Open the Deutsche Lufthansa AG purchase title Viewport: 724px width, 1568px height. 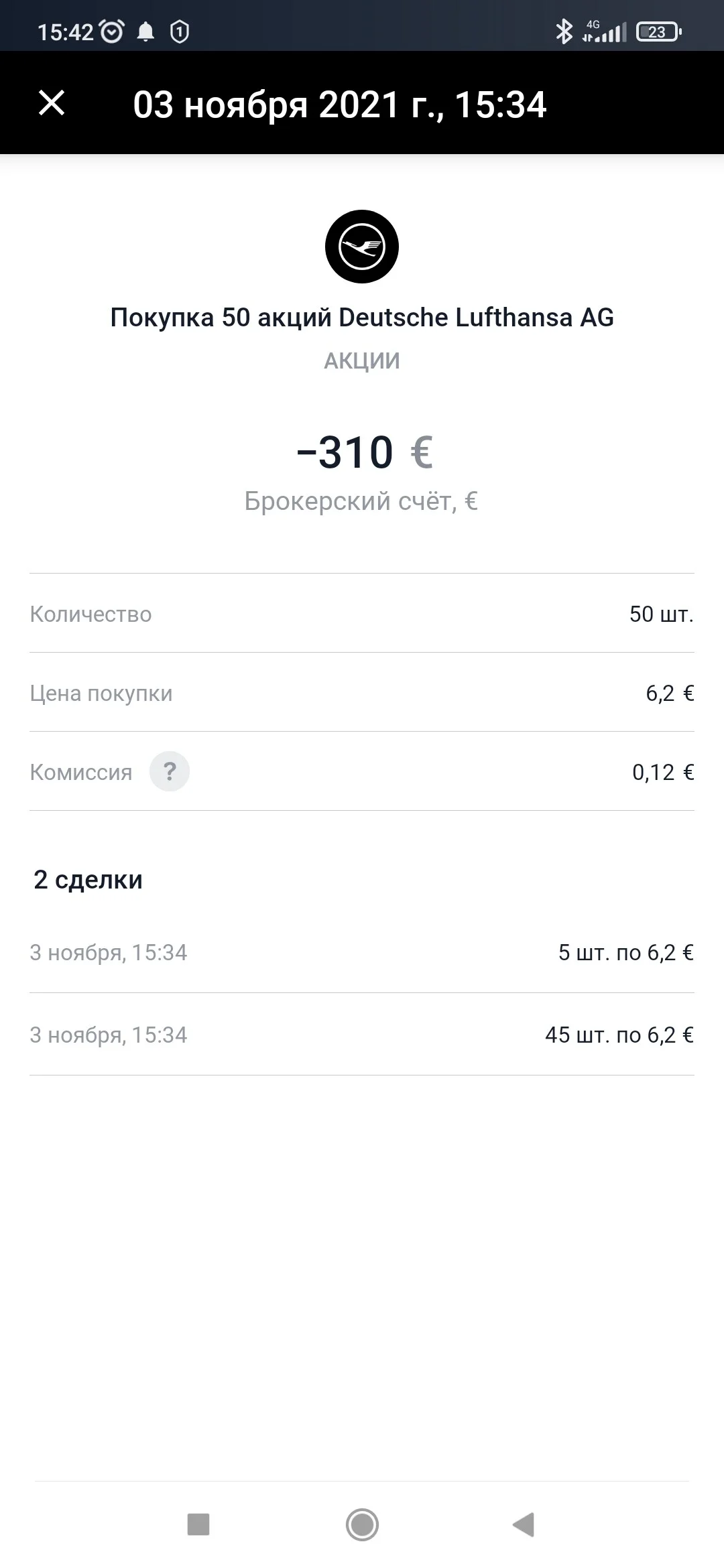click(362, 317)
